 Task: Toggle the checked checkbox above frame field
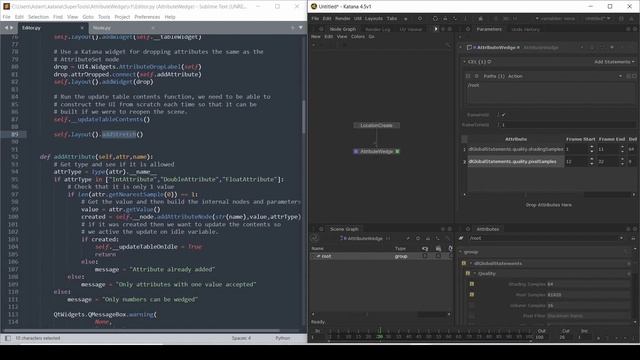[x=503, y=115]
